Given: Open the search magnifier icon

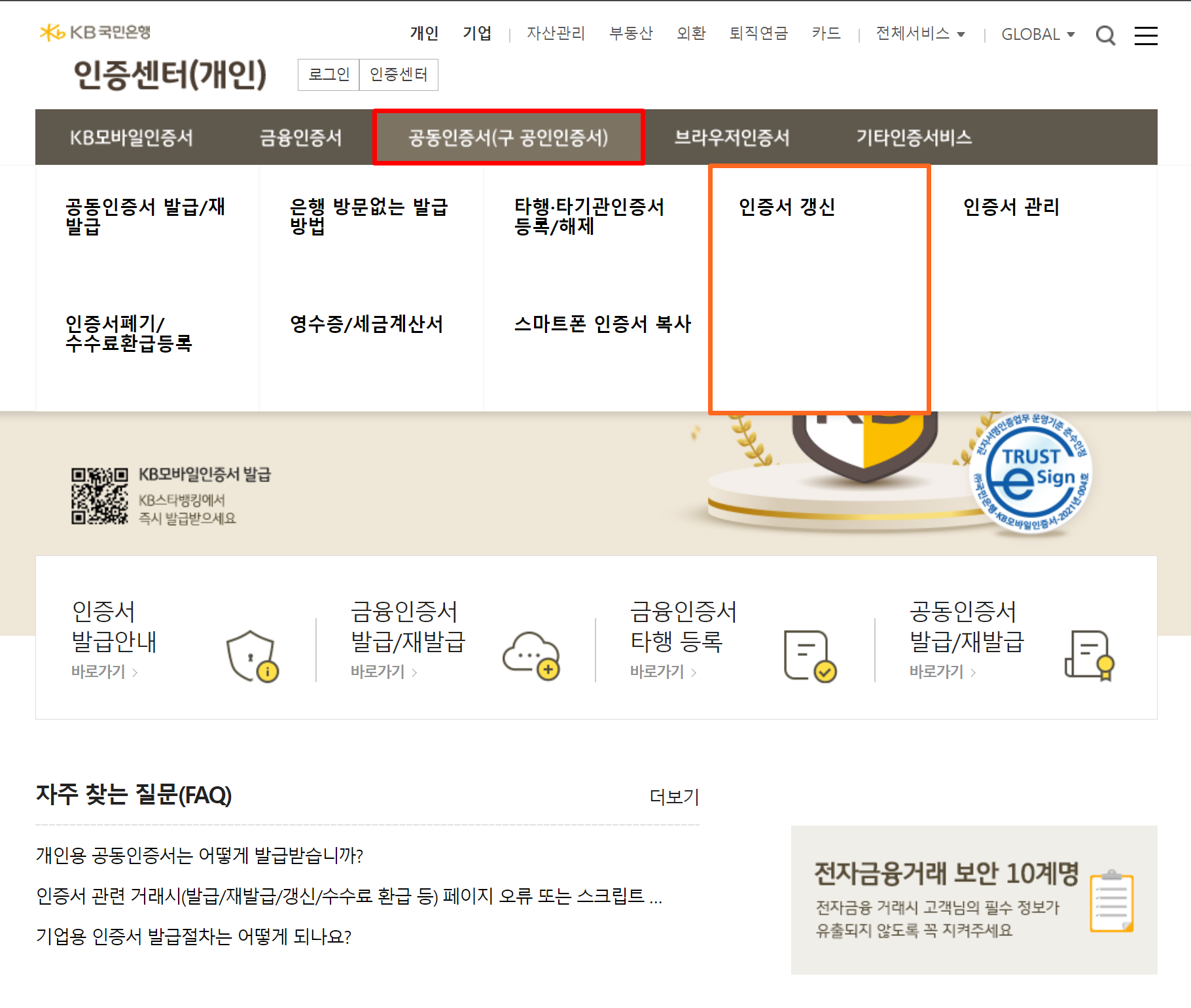Looking at the screenshot, I should point(1105,35).
